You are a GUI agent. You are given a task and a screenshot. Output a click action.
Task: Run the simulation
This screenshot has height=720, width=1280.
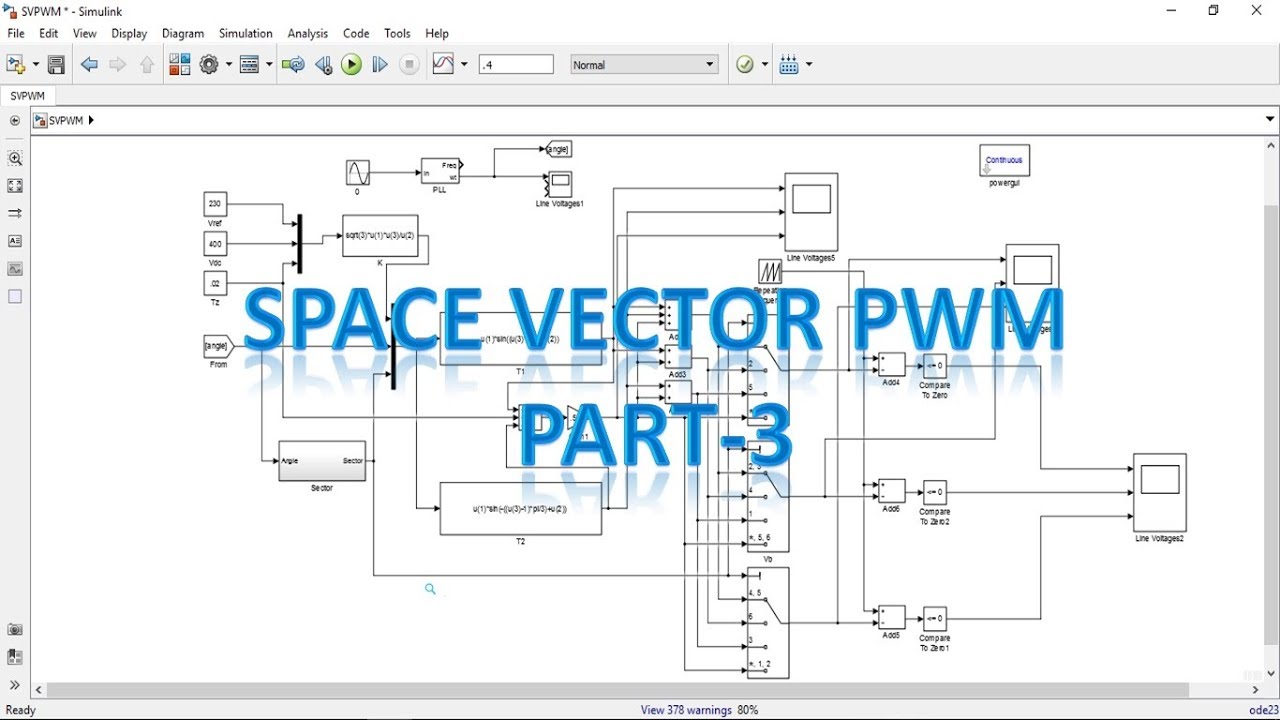351,65
